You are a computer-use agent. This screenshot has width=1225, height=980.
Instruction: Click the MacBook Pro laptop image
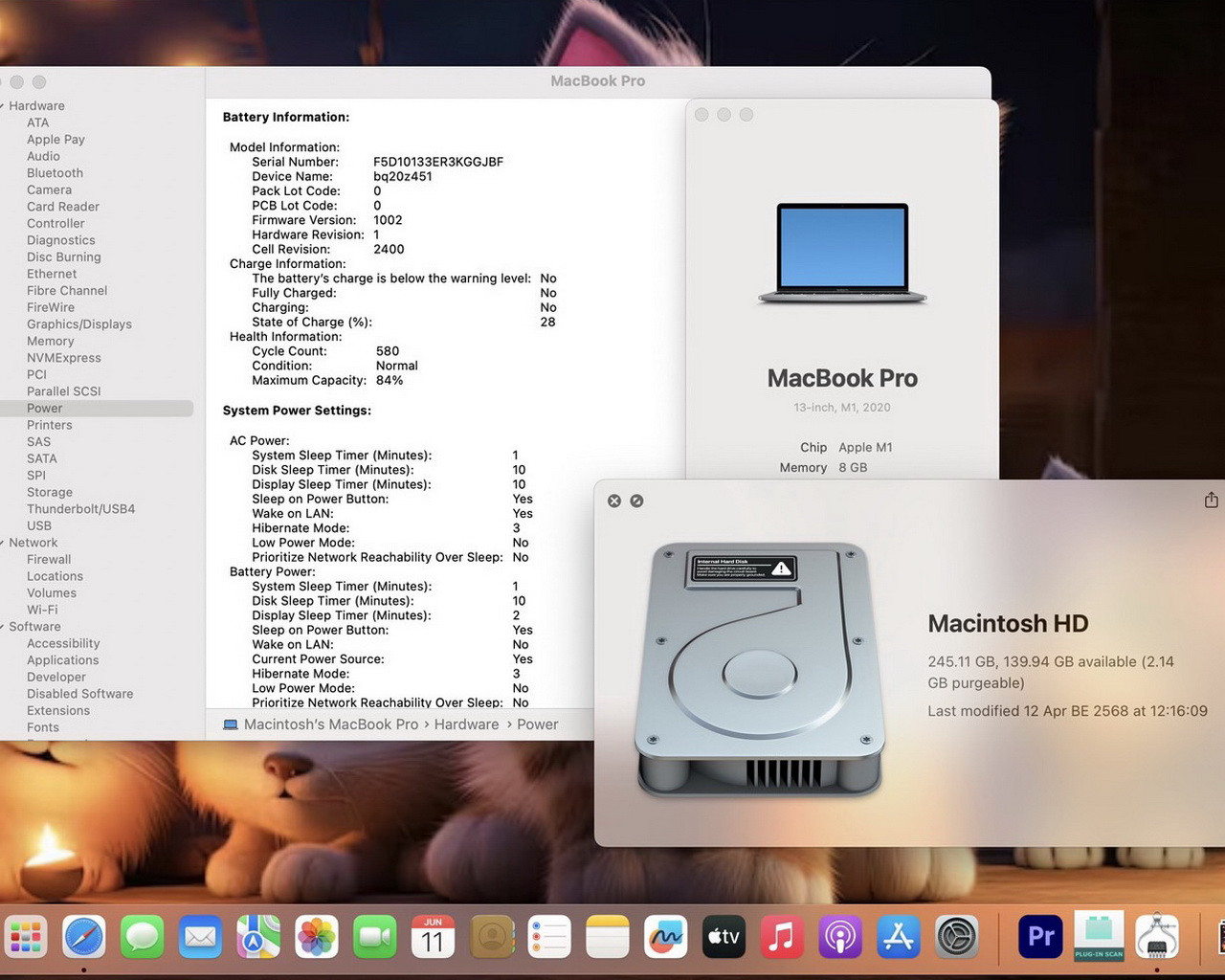(842, 254)
